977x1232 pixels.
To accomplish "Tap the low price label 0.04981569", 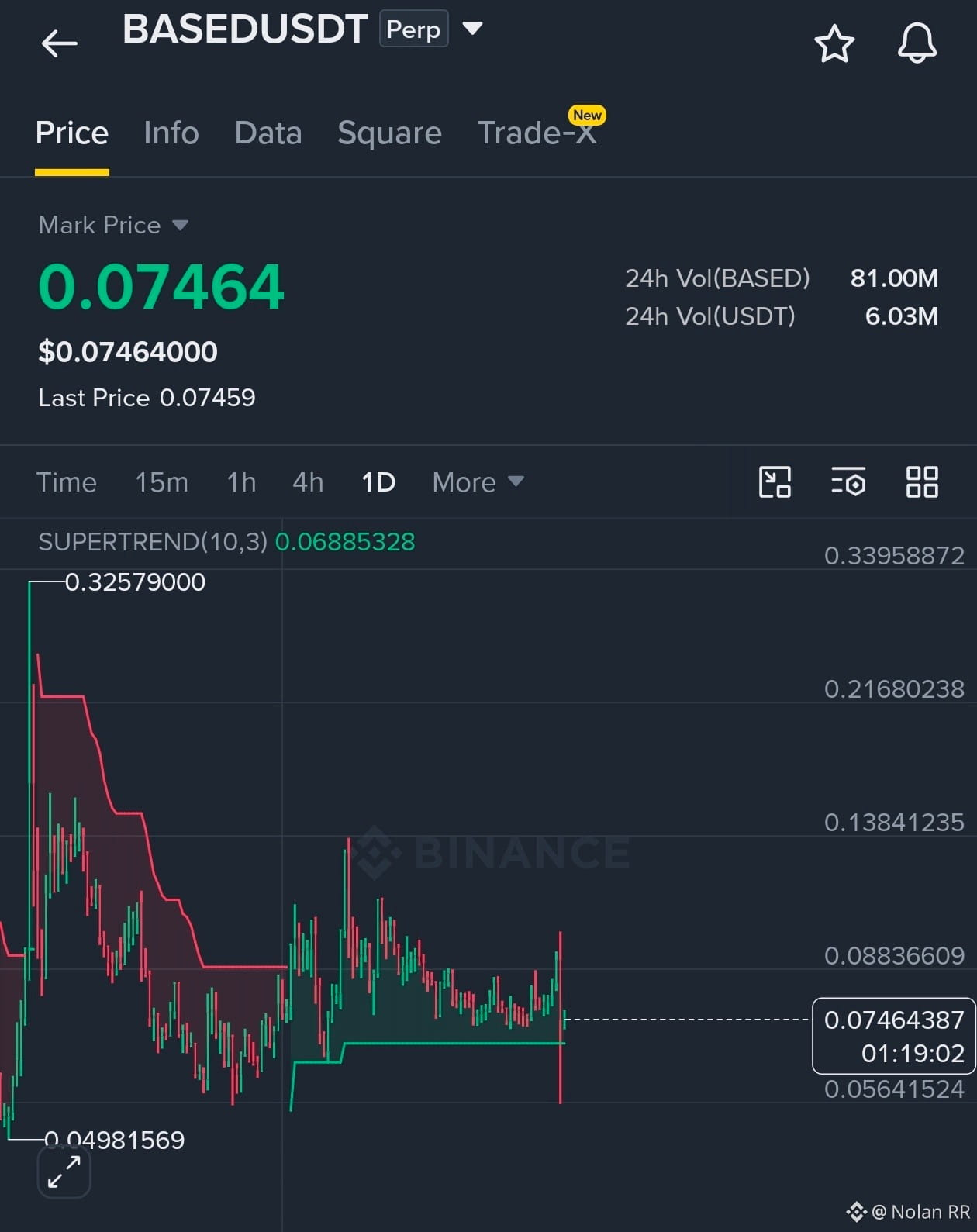I will pos(115,1140).
